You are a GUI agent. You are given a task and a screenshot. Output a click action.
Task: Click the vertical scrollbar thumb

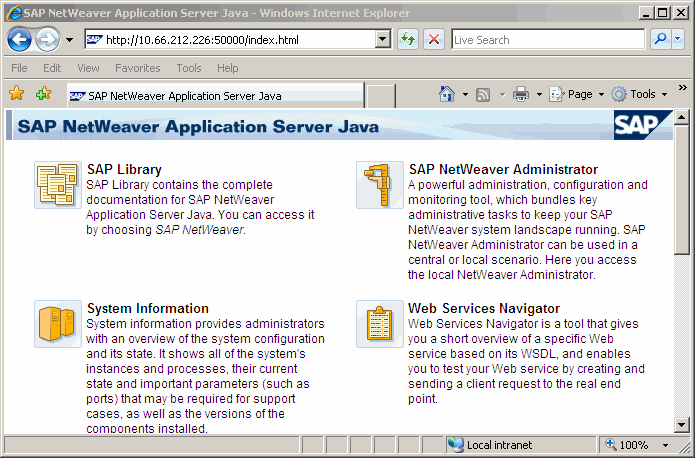tap(682, 190)
